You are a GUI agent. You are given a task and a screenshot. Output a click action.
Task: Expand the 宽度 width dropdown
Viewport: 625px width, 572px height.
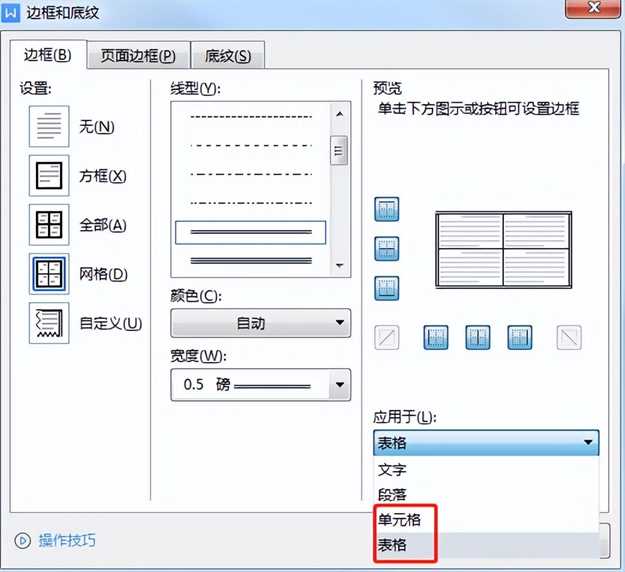pyautogui.click(x=260, y=384)
